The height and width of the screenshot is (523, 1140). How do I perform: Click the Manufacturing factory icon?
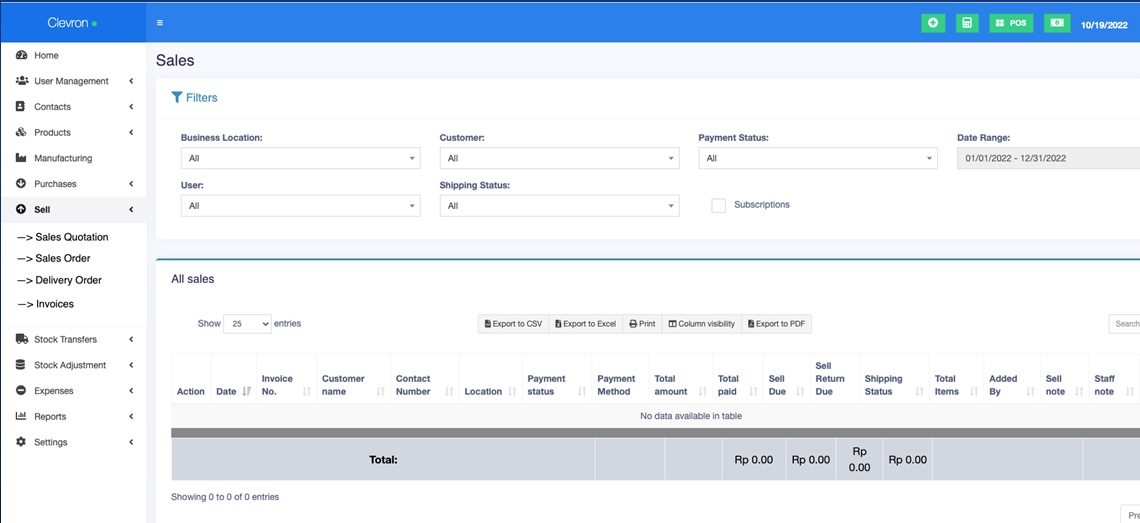(x=21, y=158)
